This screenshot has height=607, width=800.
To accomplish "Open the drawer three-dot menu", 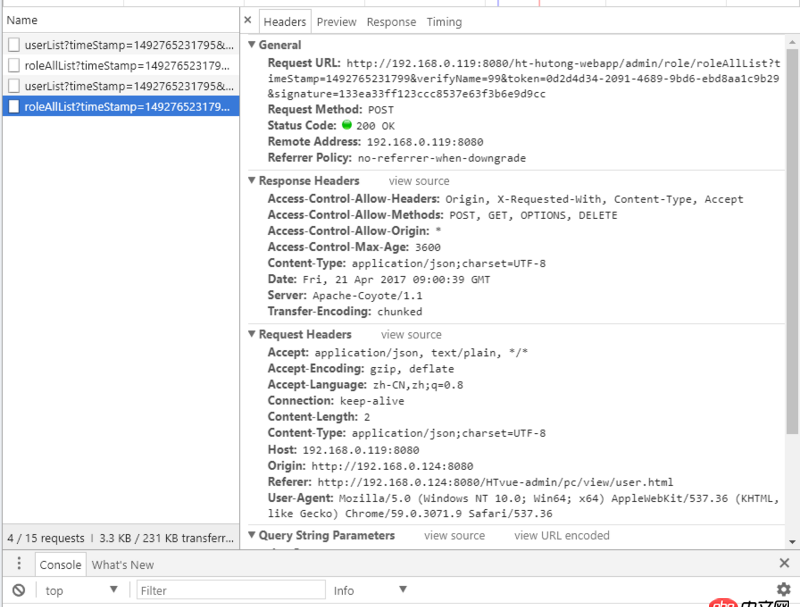I will coord(18,563).
